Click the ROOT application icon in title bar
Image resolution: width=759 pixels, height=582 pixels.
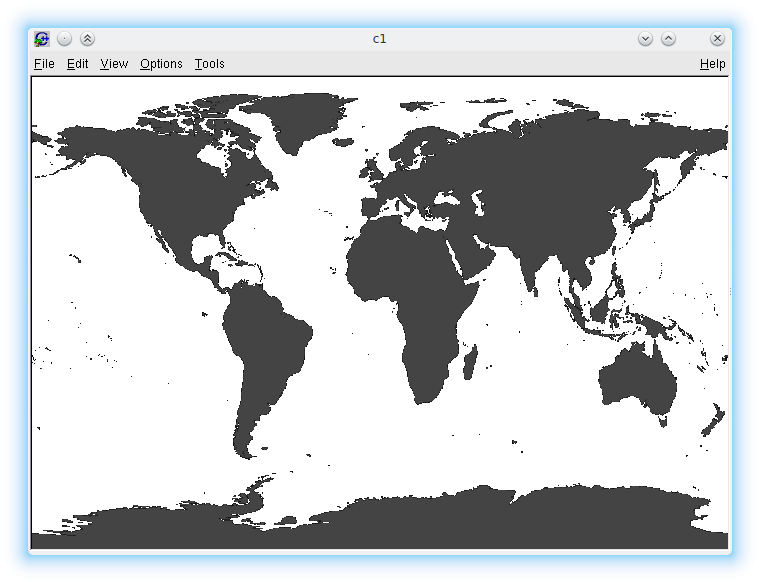[x=42, y=39]
